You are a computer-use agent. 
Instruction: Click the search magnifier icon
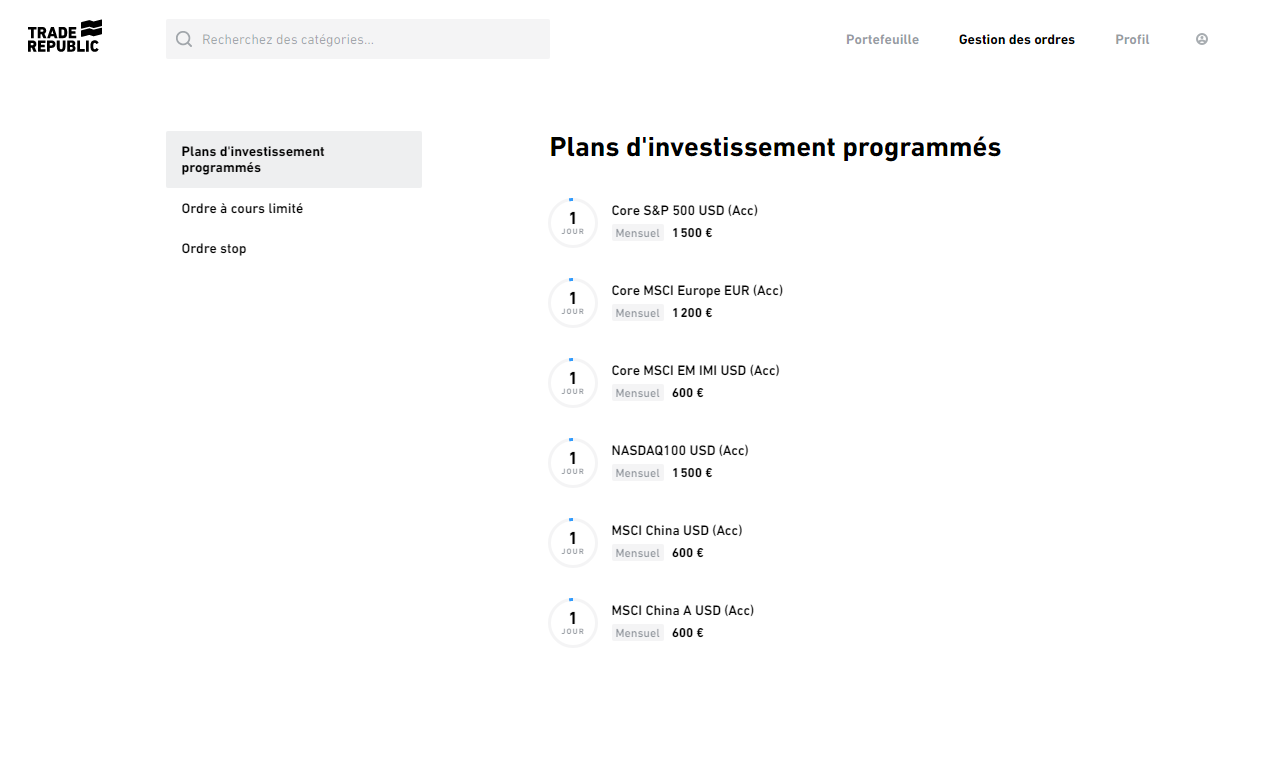pyautogui.click(x=184, y=39)
